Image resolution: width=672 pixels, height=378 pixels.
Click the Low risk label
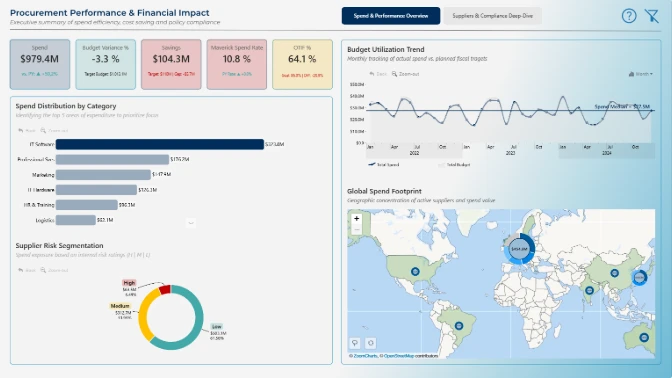pos(217,327)
